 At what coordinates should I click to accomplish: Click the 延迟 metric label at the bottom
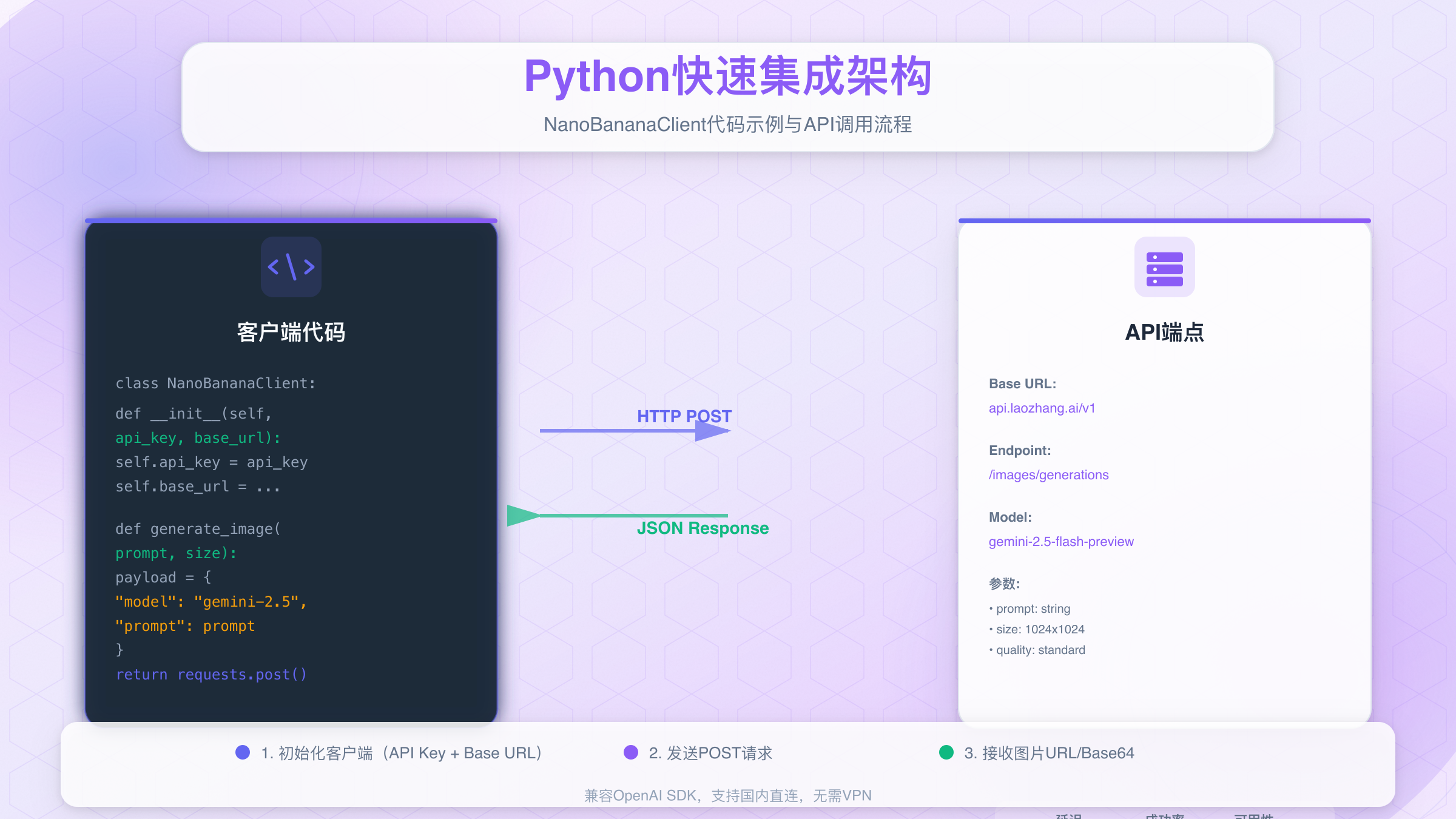(x=1068, y=816)
